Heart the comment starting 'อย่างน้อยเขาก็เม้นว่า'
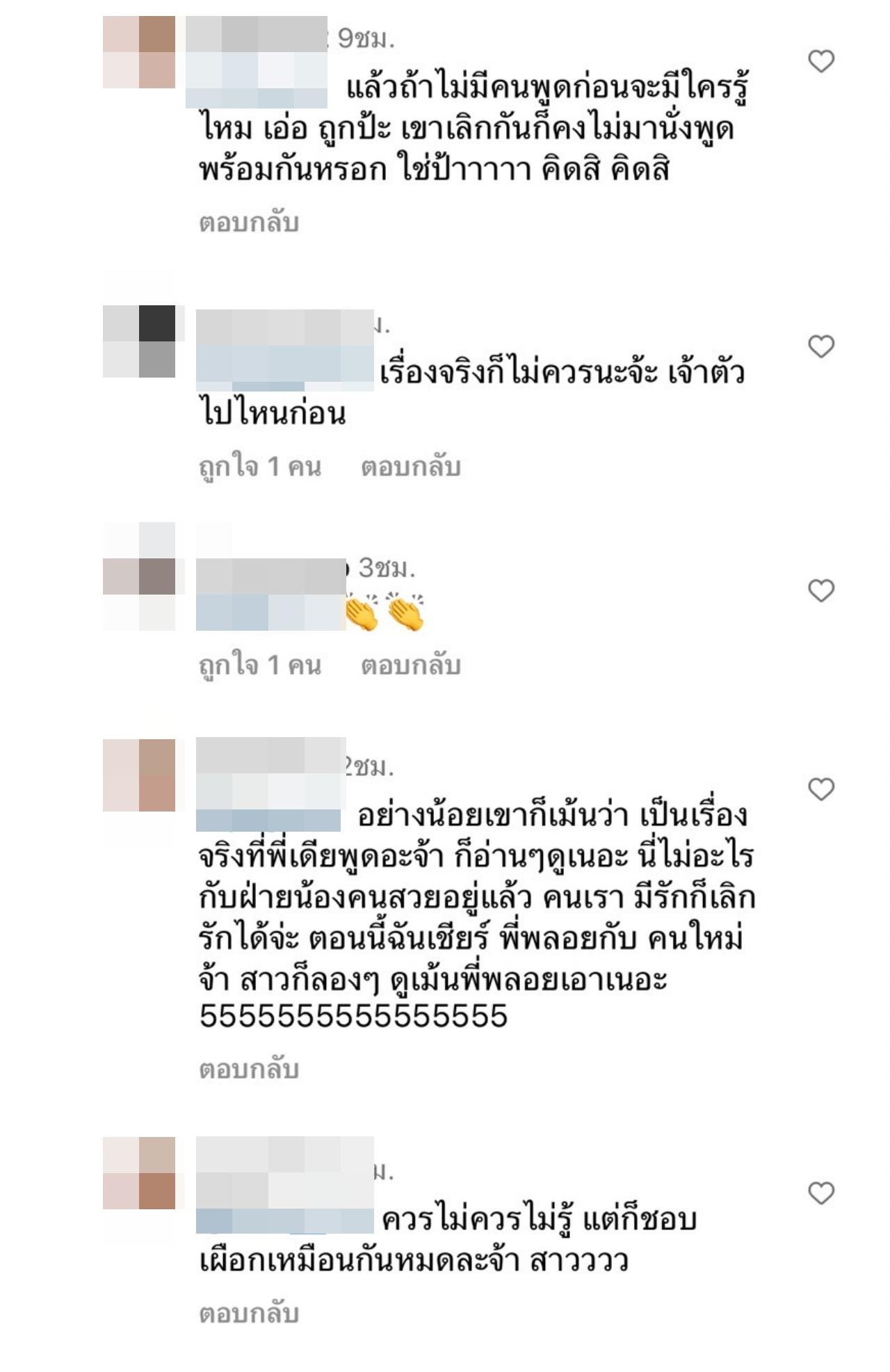This screenshot has height=1372, width=890. [821, 789]
